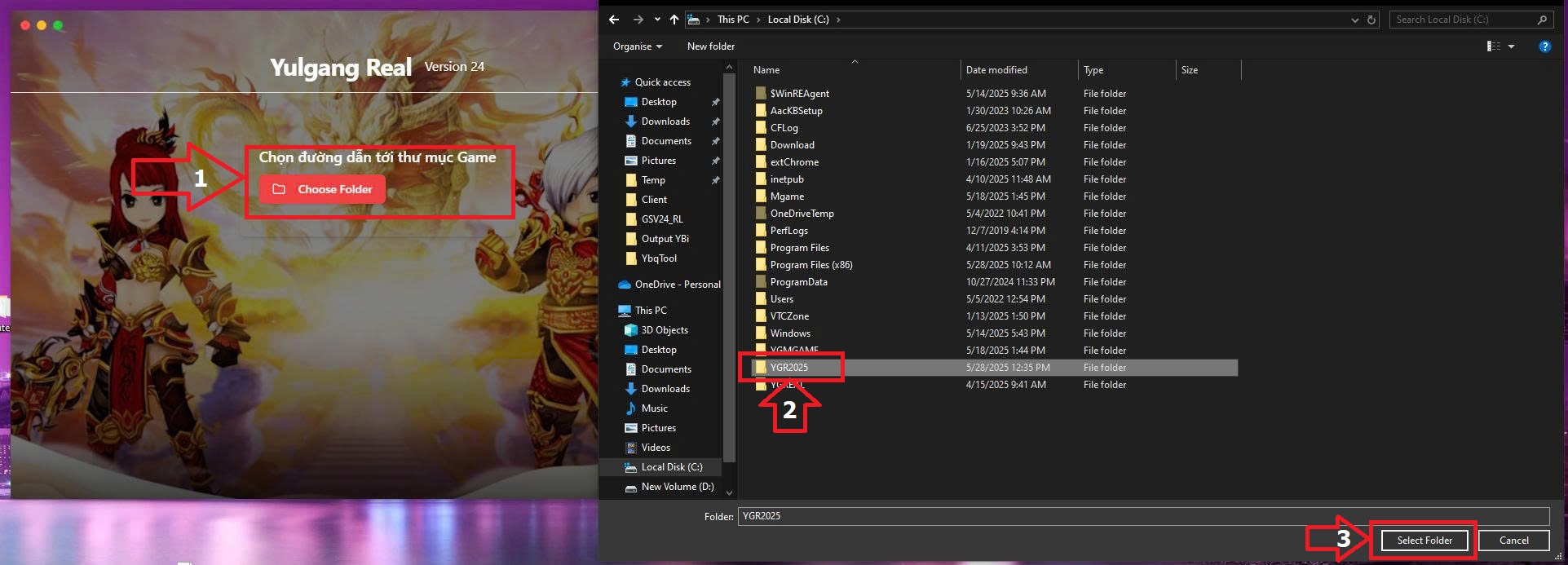Screen dimensions: 1568x565
Task: Select the YbqTool folder shortcut
Action: tap(659, 258)
